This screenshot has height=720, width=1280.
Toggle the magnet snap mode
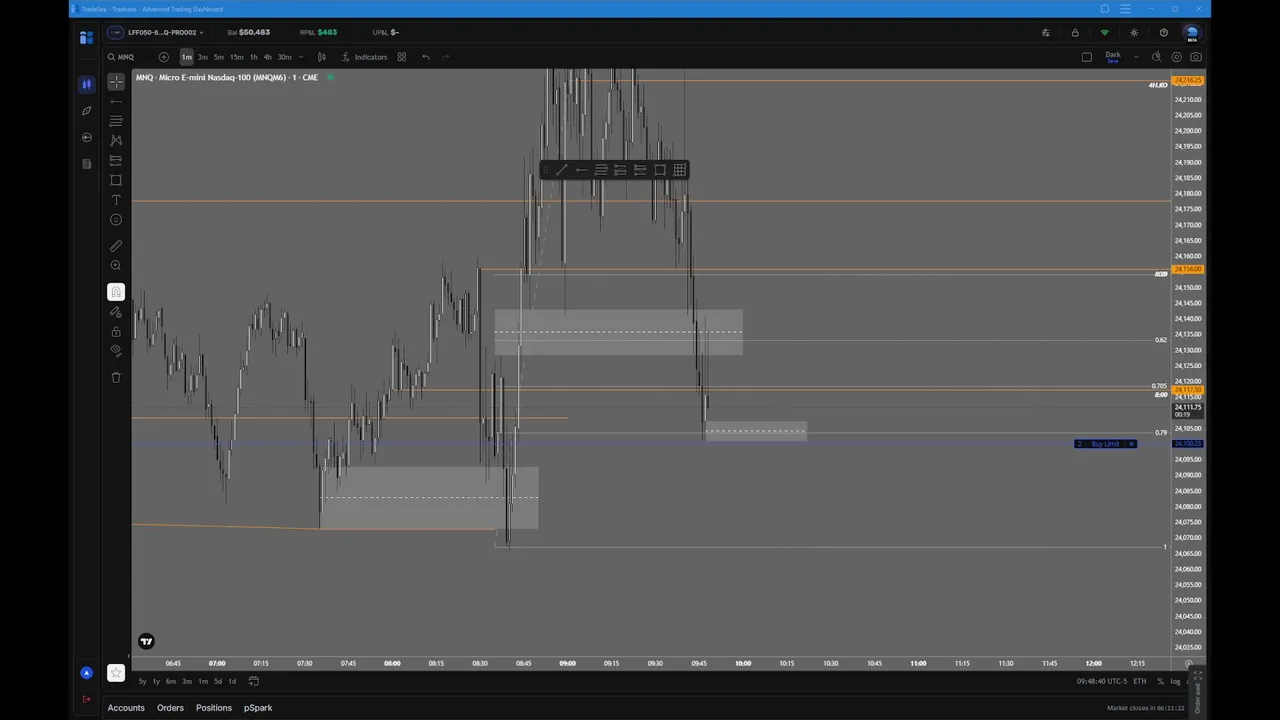click(116, 292)
